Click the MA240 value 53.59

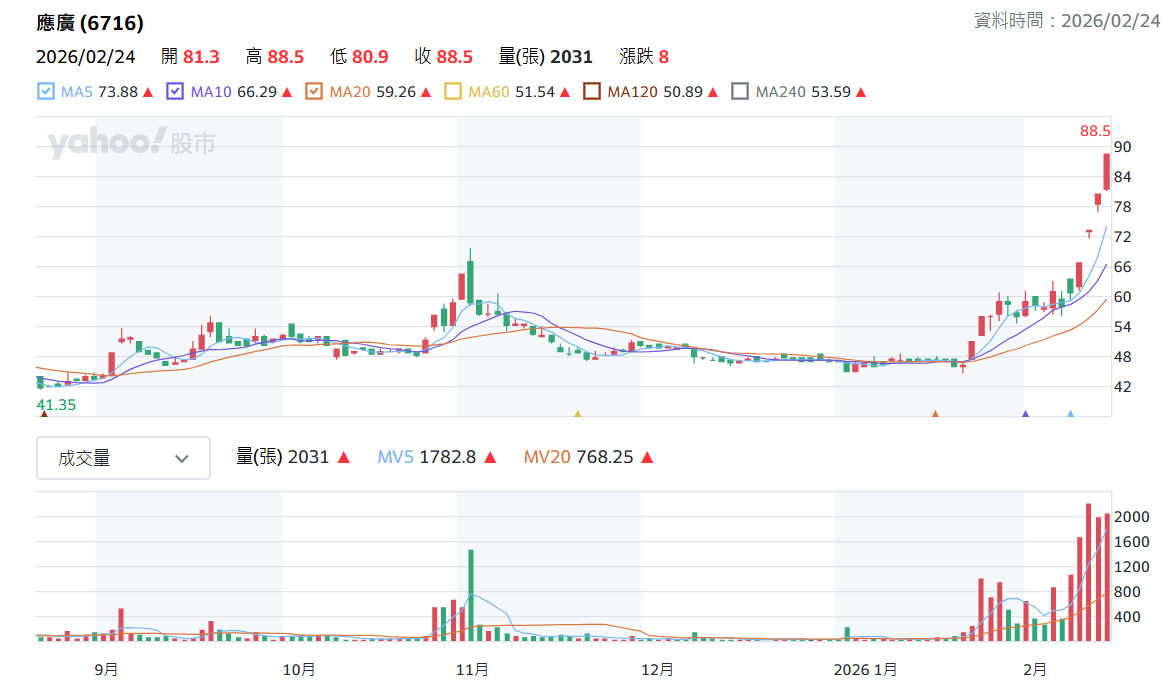(x=831, y=92)
